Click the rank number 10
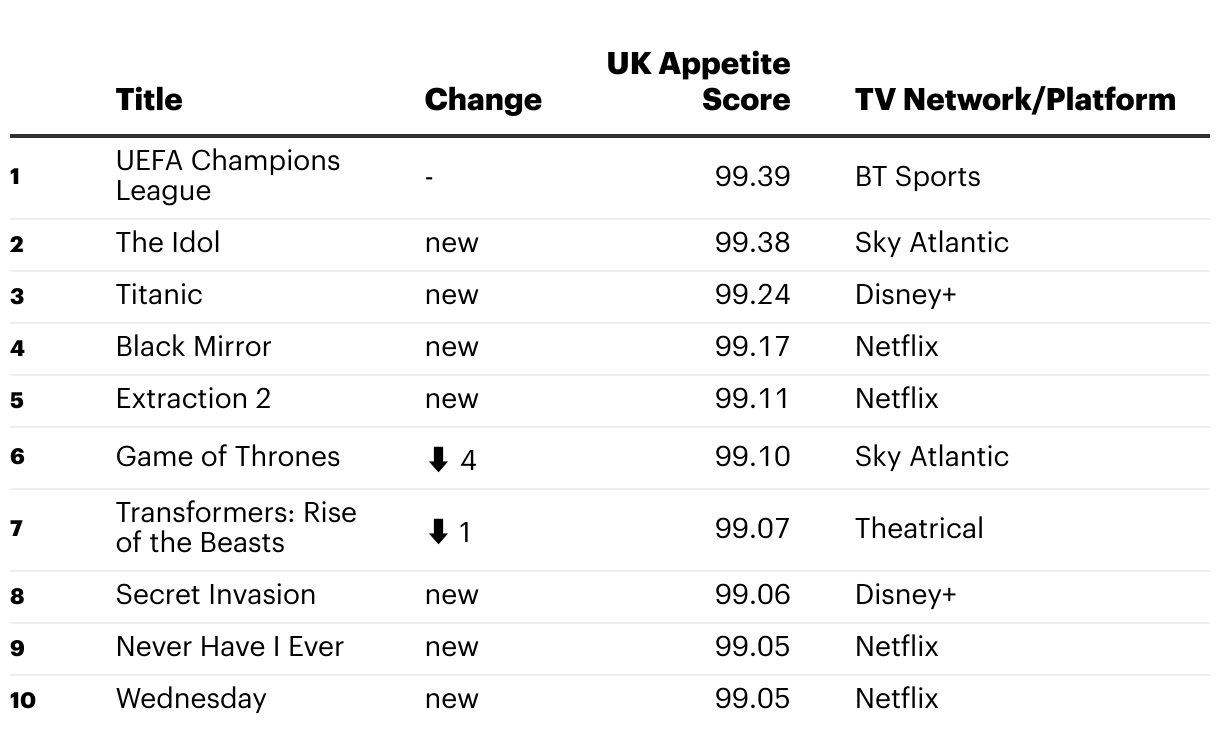 [22, 699]
